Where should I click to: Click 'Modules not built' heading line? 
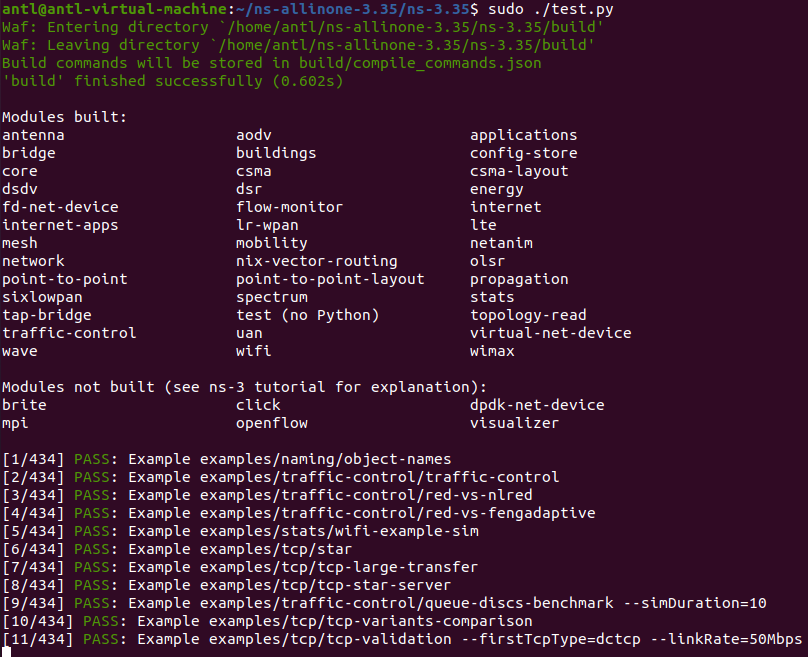pyautogui.click(x=244, y=387)
